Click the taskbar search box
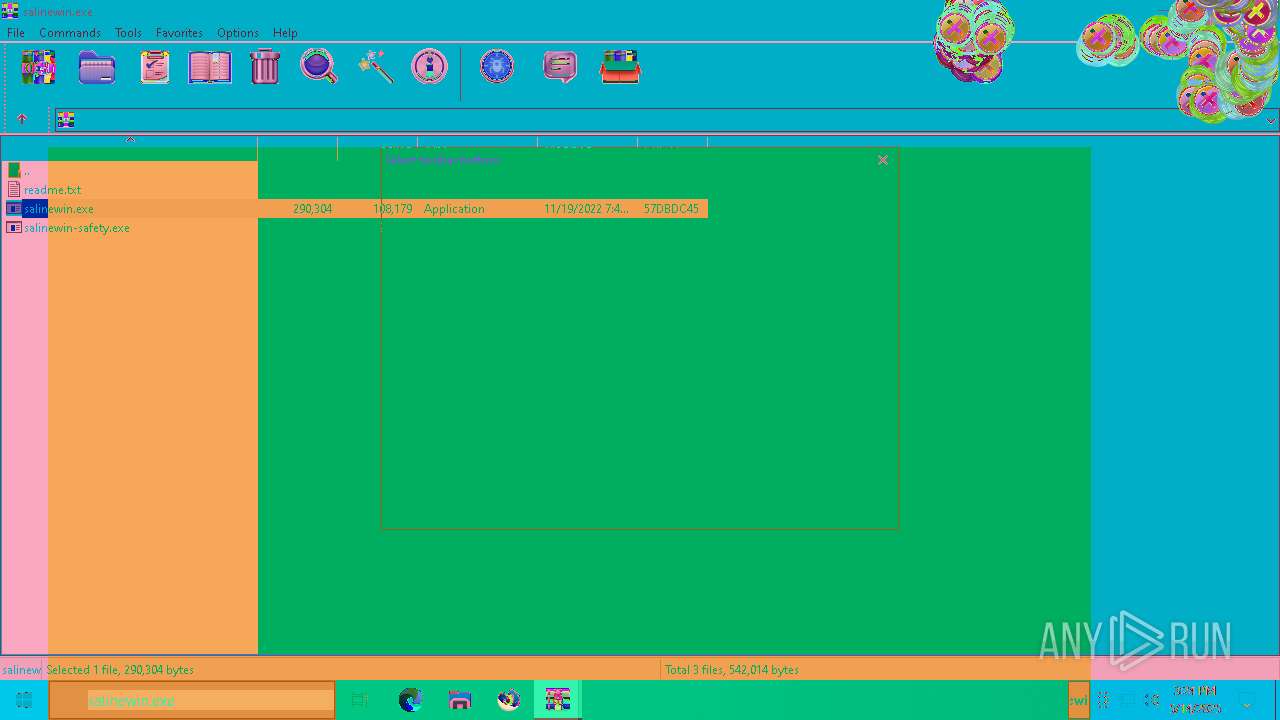The height and width of the screenshot is (720, 1280). point(191,700)
